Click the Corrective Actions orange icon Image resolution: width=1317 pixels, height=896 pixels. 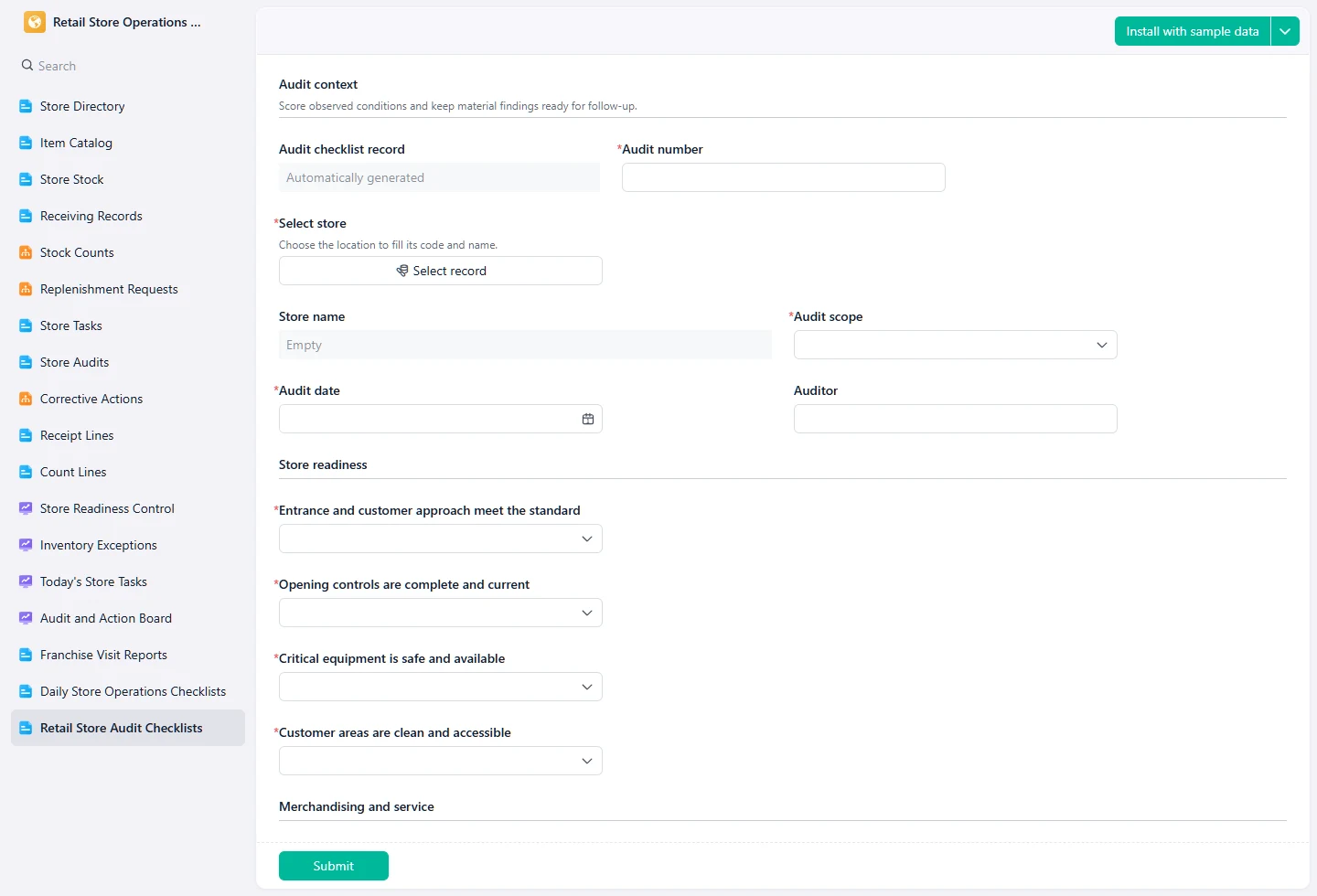click(26, 399)
